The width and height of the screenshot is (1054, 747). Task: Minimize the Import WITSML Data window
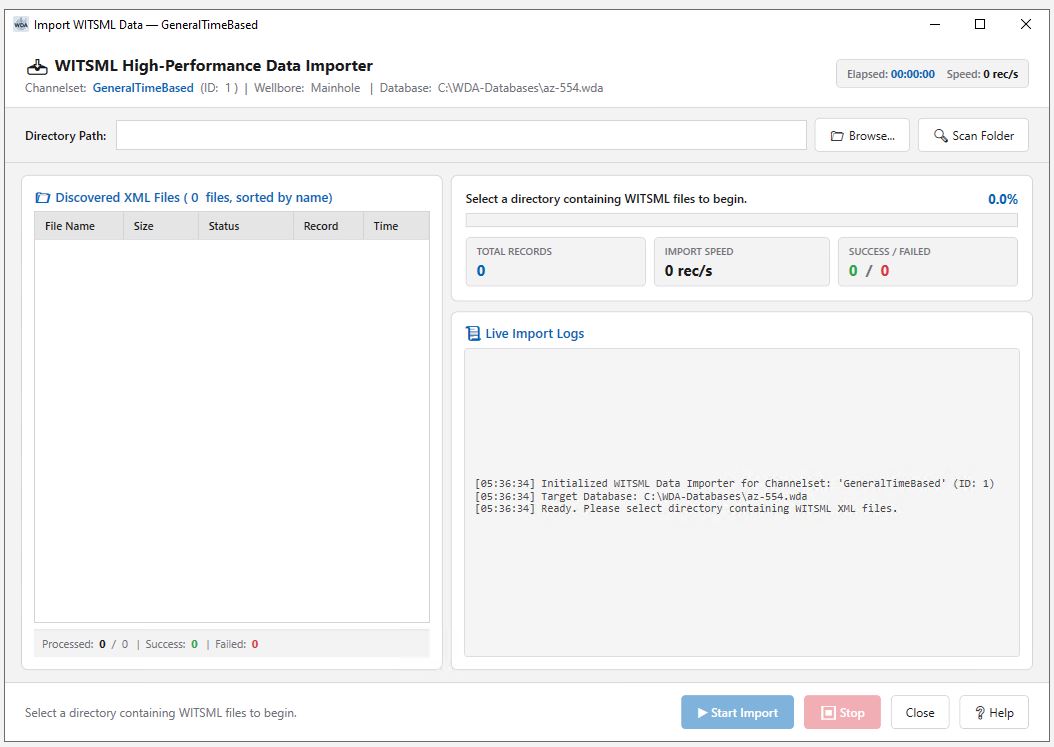pos(934,24)
